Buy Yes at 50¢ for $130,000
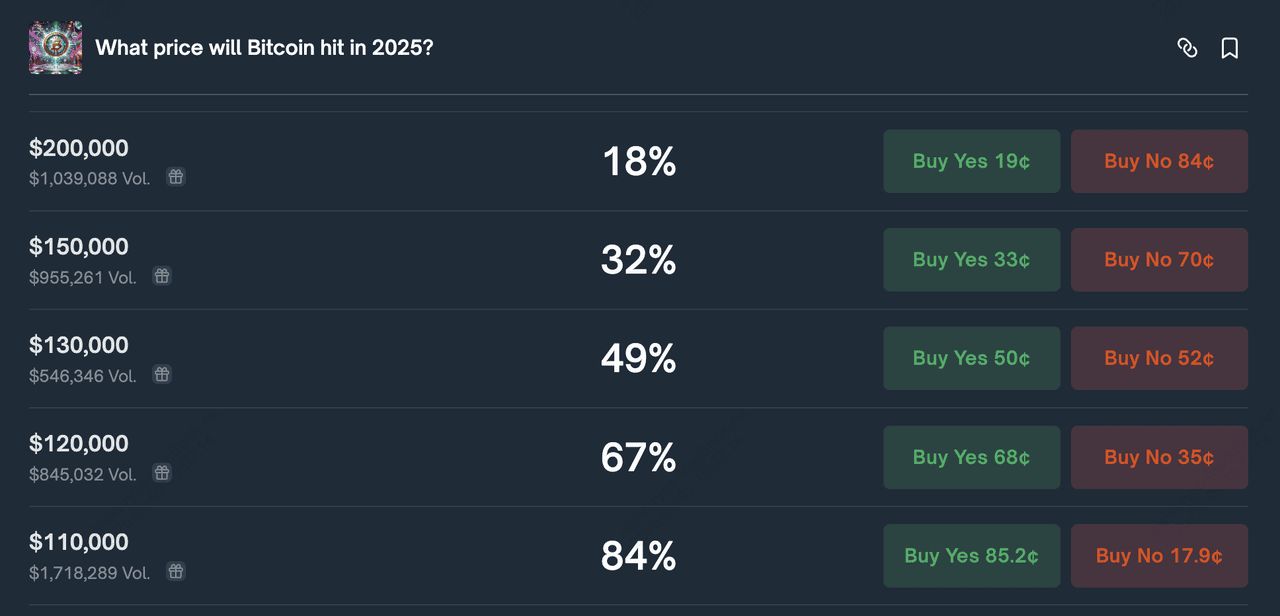This screenshot has height=616, width=1280. (971, 358)
